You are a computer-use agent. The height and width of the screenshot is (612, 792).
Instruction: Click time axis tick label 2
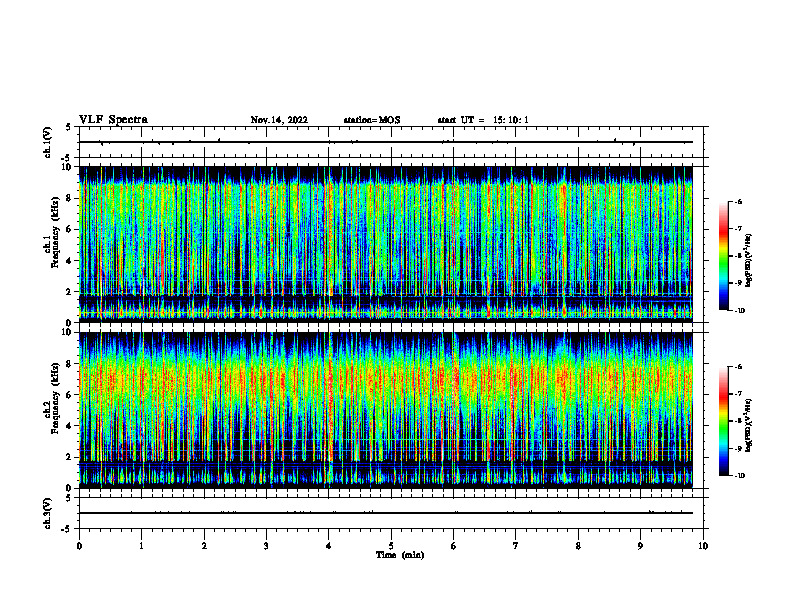(204, 546)
